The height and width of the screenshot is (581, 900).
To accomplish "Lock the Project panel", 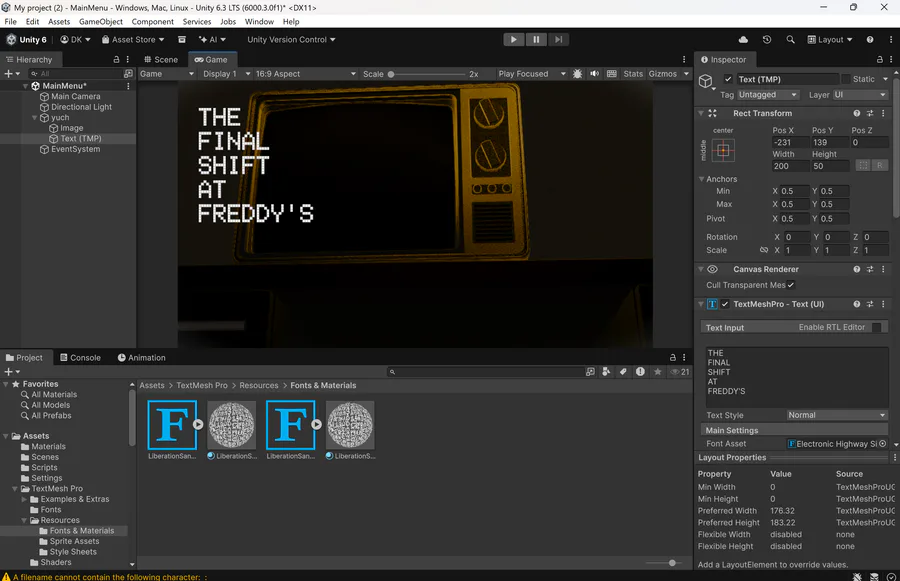I will 673,357.
